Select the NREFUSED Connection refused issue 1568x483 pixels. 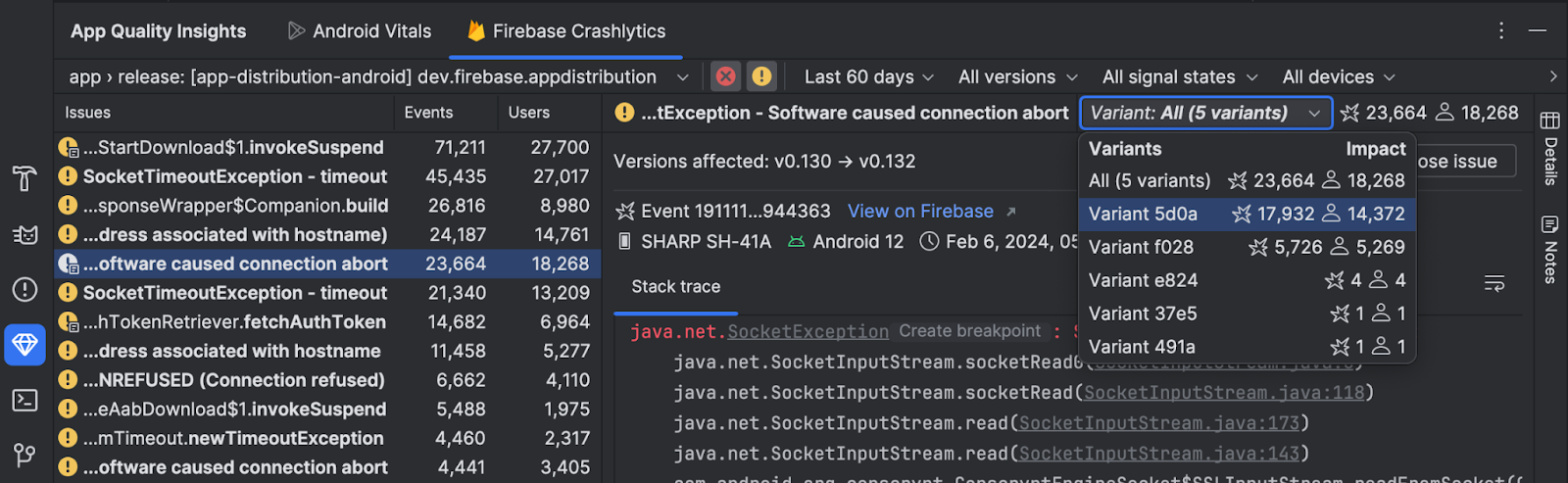pyautogui.click(x=233, y=380)
